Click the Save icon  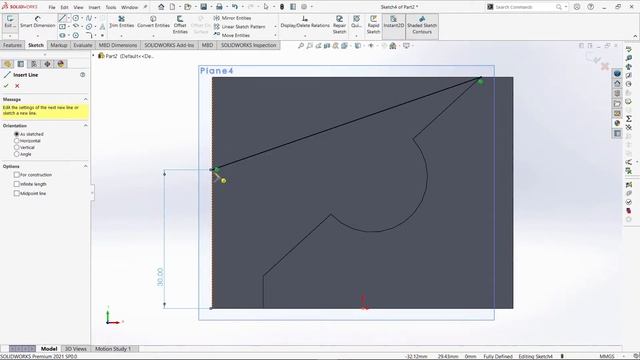tap(203, 7)
